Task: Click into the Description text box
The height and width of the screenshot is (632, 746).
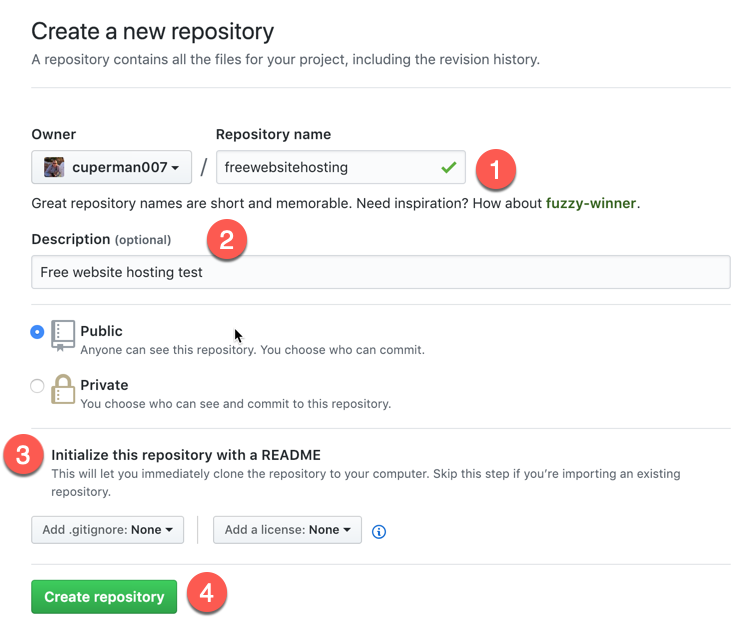Action: 380,272
